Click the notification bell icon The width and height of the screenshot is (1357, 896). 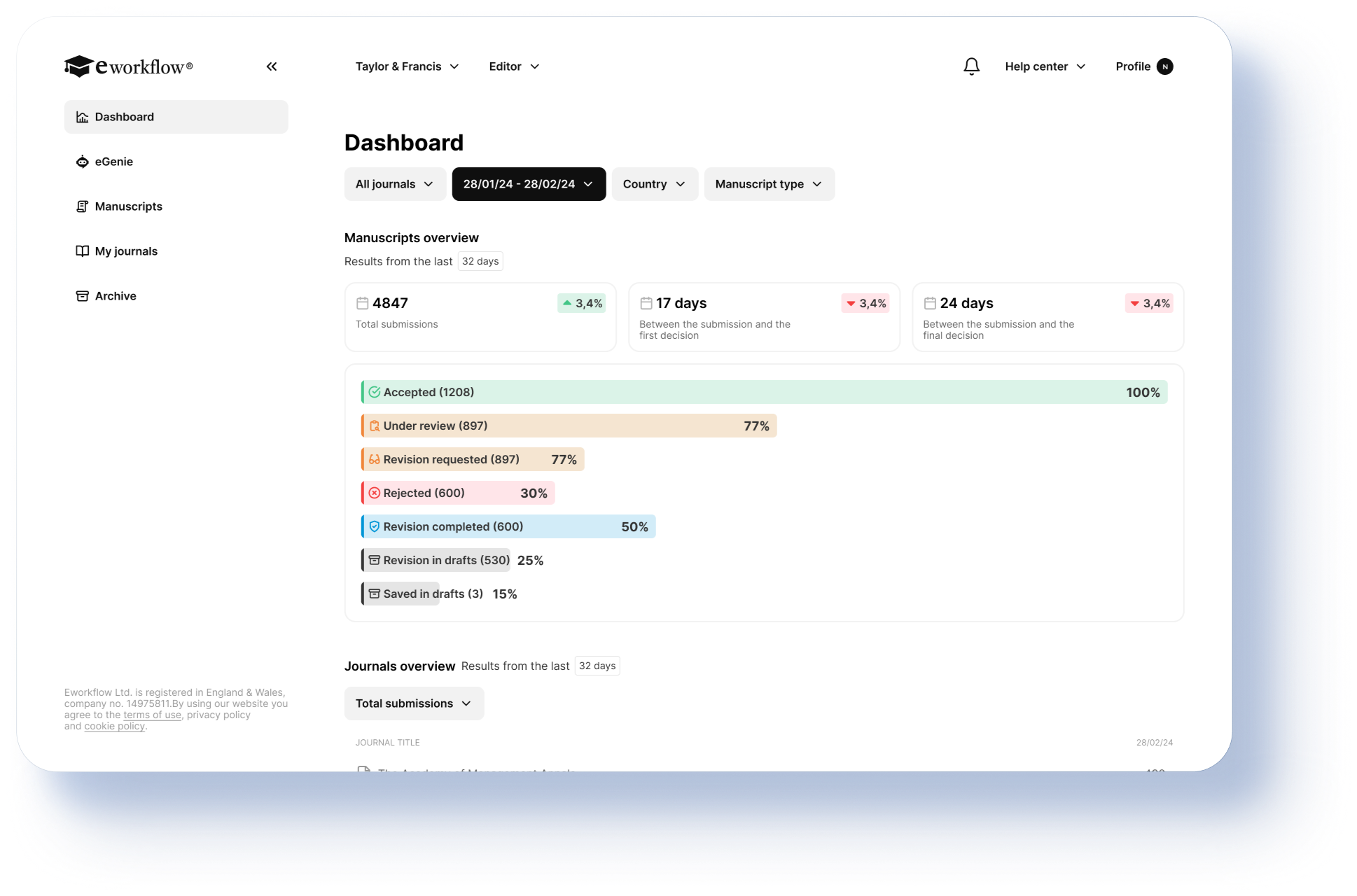(x=971, y=66)
